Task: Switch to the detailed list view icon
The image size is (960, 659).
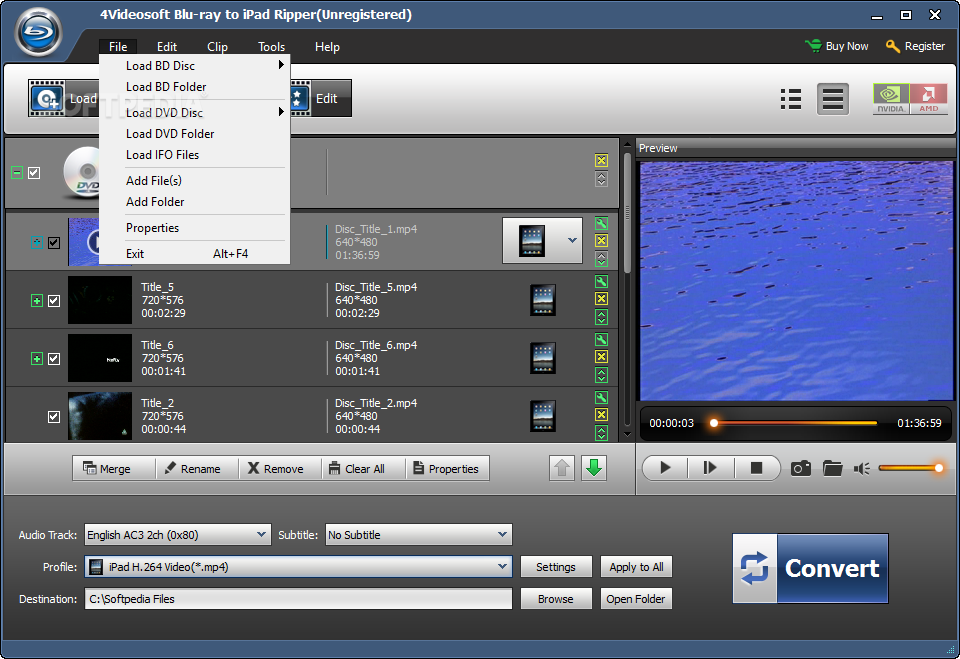Action: point(833,99)
